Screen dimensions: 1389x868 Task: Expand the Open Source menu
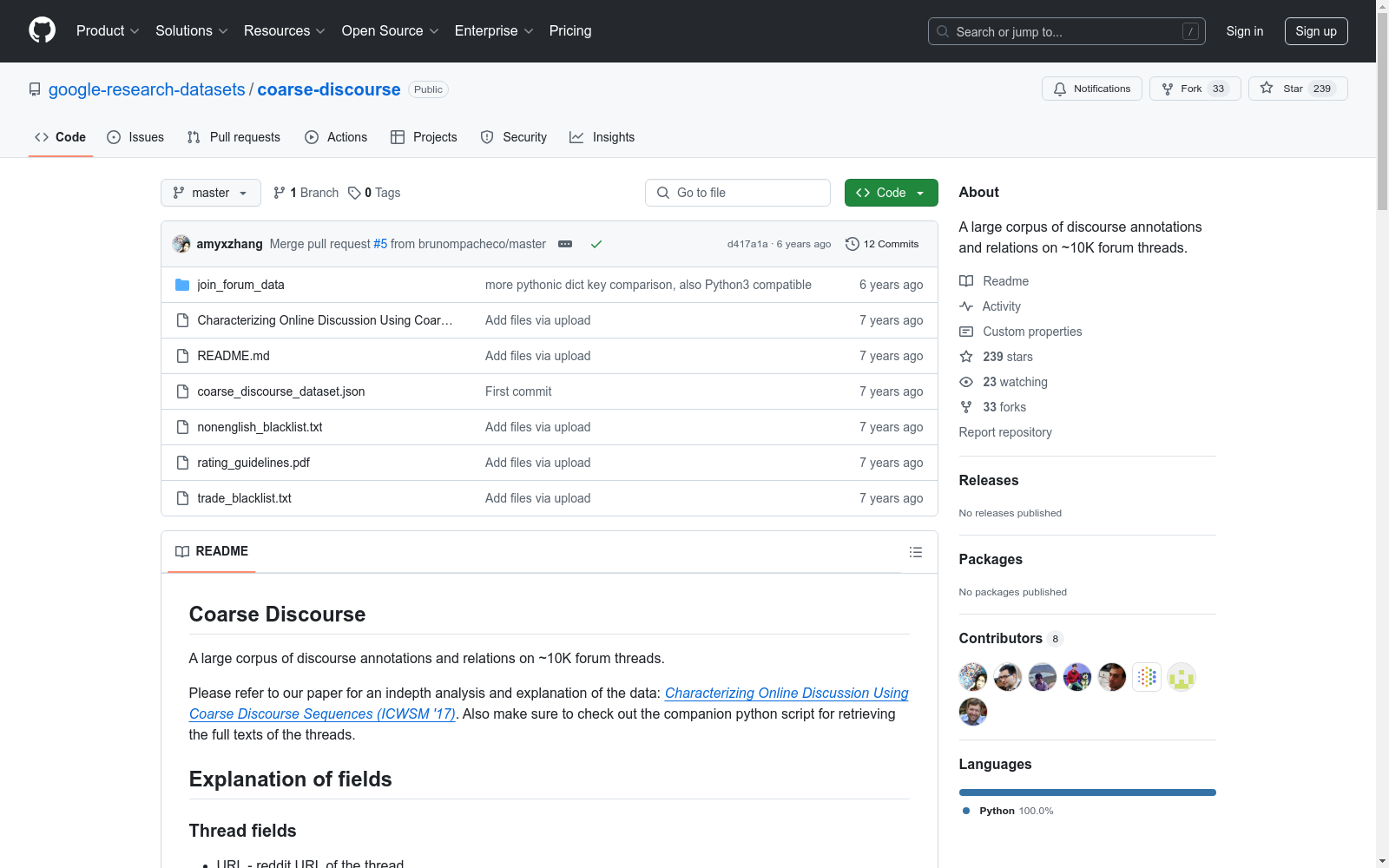(x=390, y=31)
